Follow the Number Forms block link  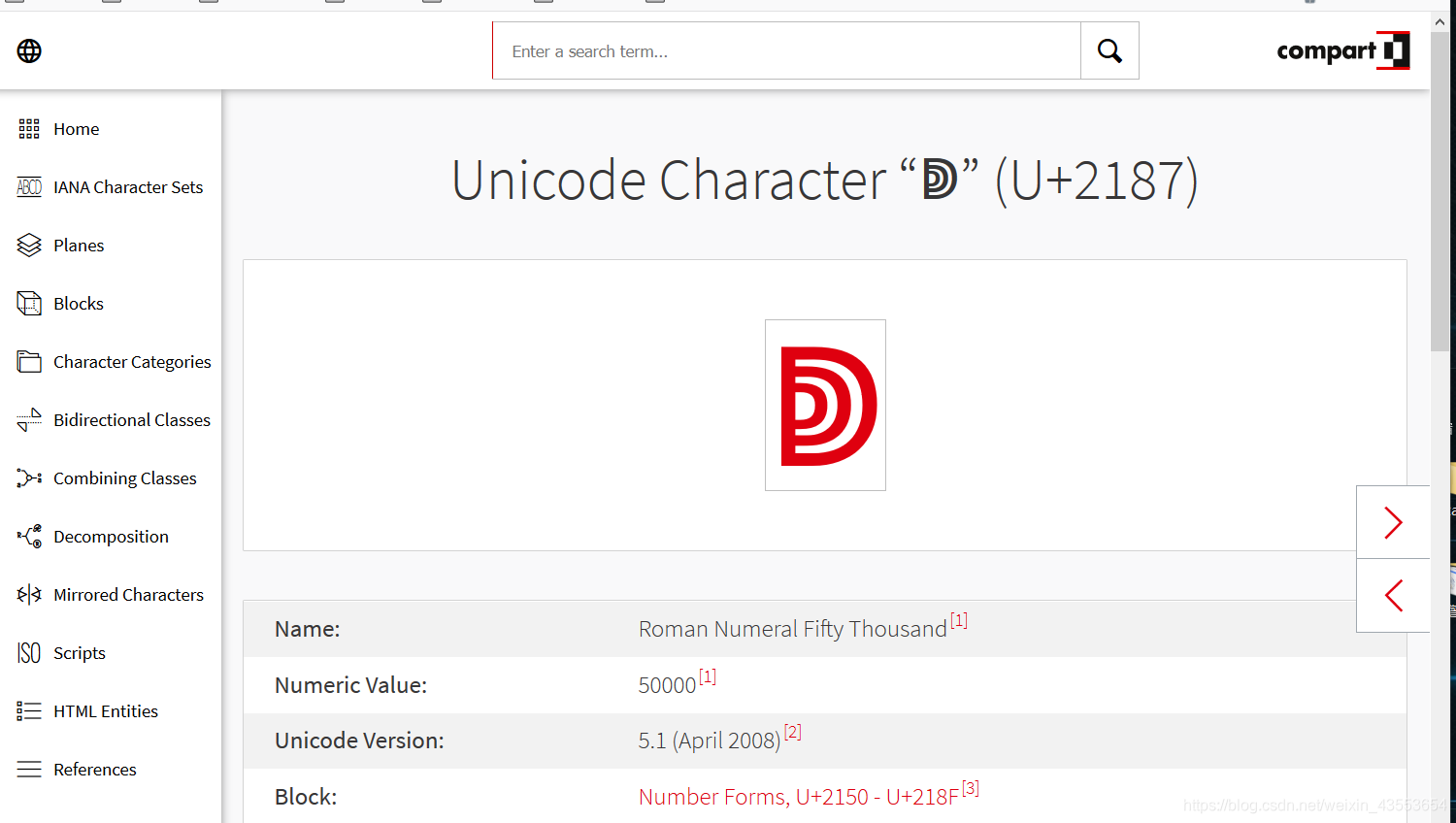[798, 797]
